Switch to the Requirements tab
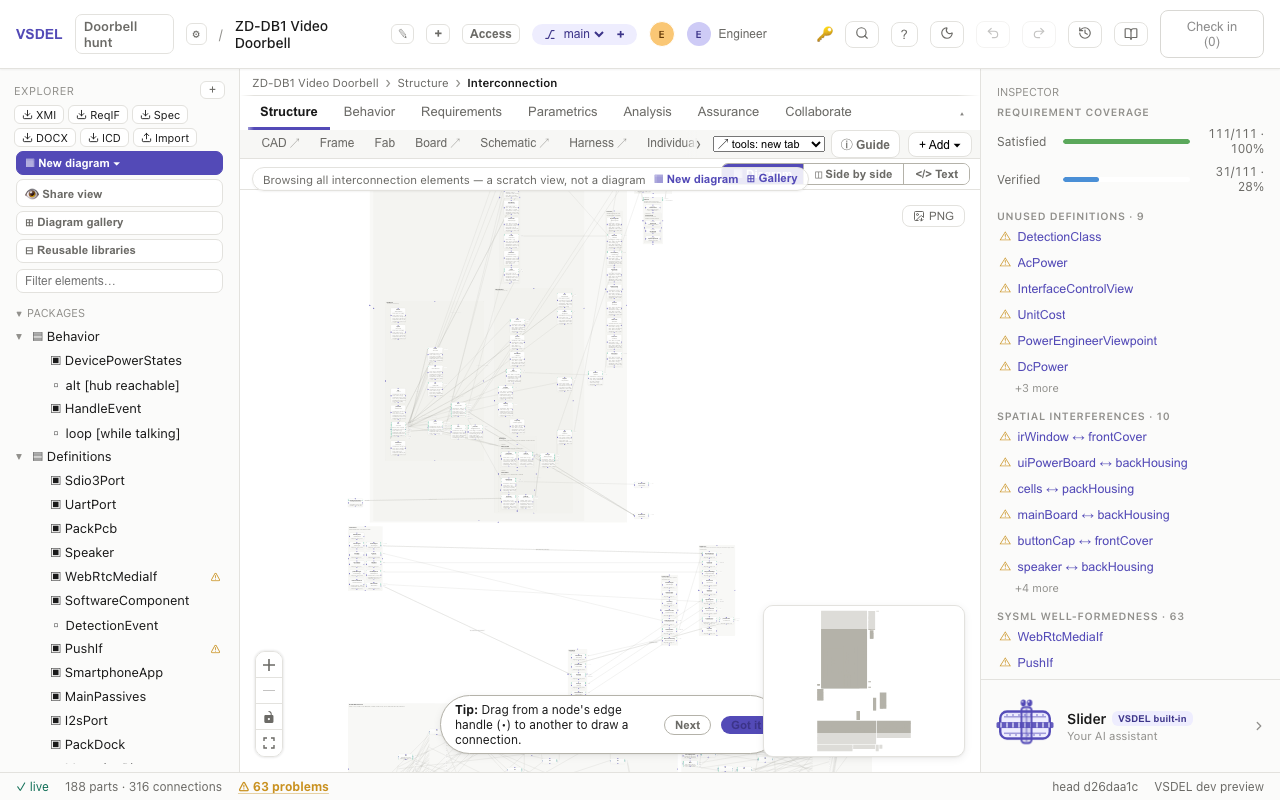Image resolution: width=1280 pixels, height=800 pixels. pos(461,112)
